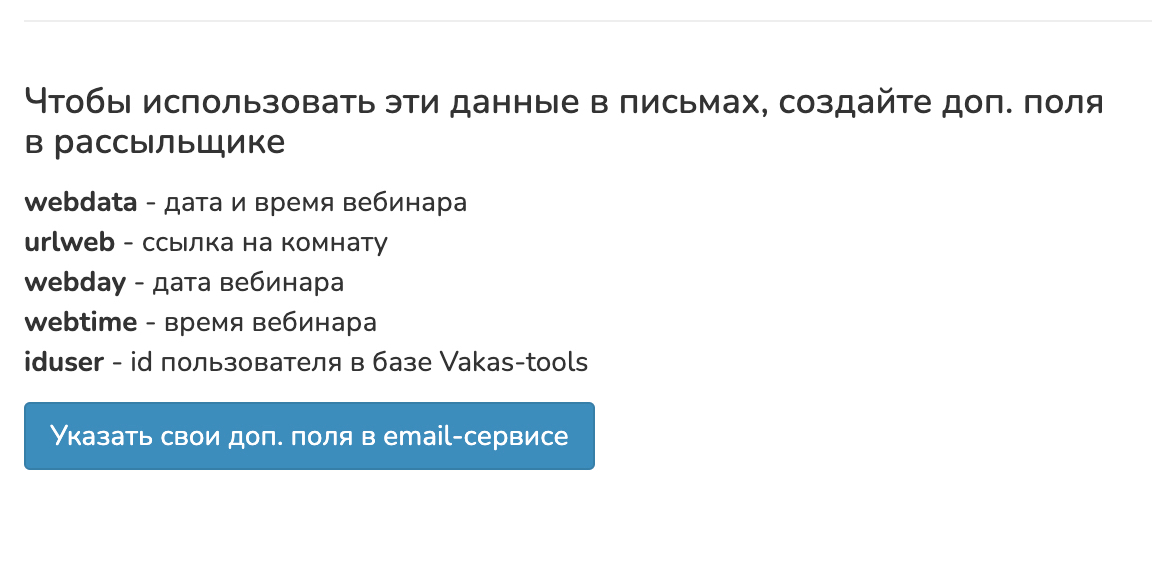Viewport: 1152px width, 562px height.
Task: Click the word 'Чтобы' starting the heading
Action: coord(76,102)
